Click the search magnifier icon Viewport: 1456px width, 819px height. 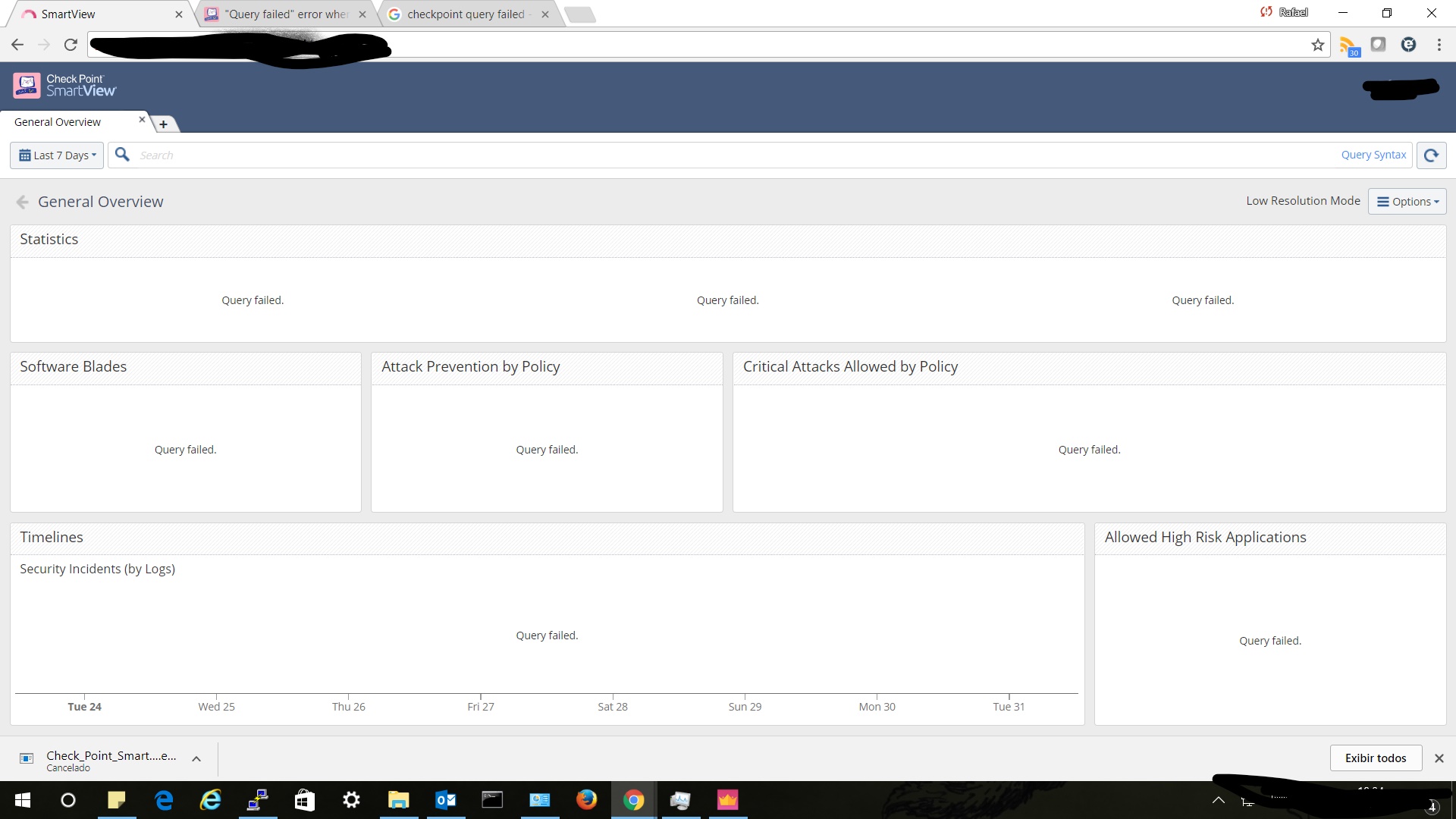pos(122,155)
